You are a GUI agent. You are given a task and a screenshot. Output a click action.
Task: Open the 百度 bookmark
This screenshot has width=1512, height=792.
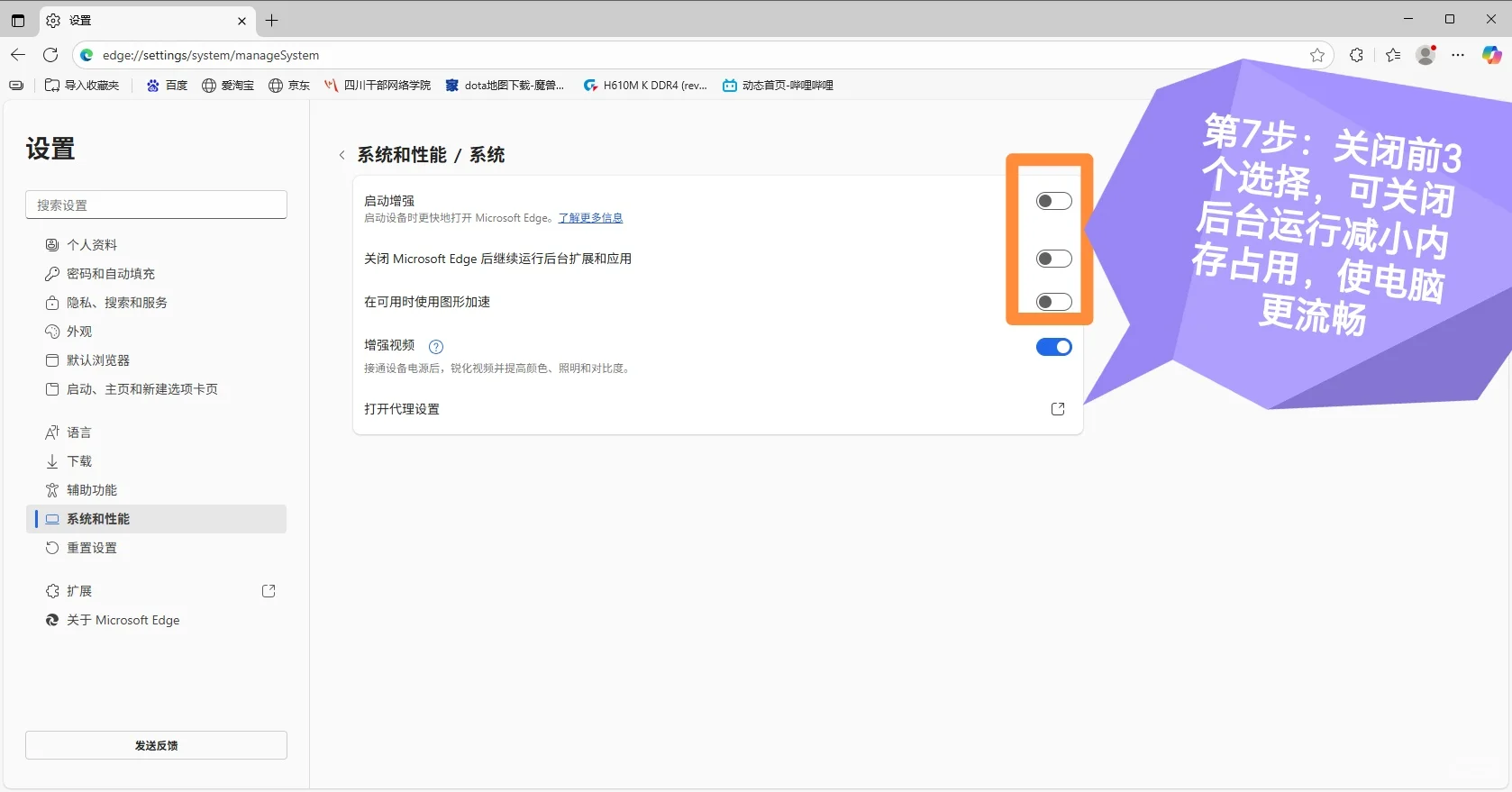(x=167, y=86)
